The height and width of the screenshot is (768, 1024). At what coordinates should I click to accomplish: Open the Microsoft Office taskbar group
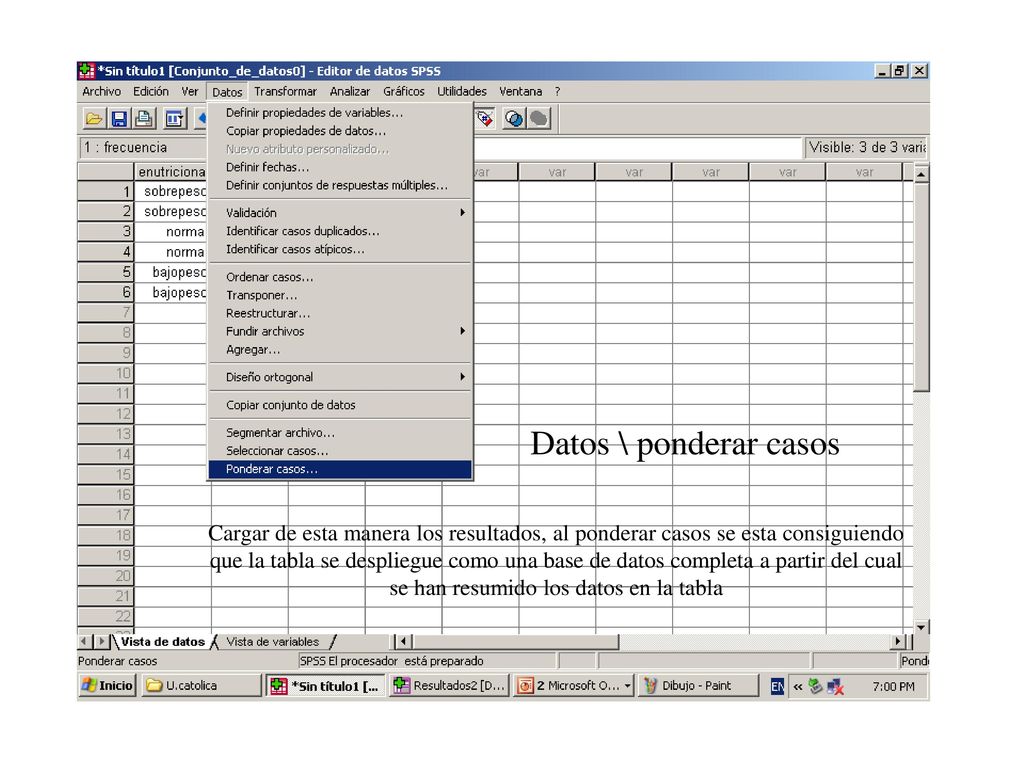click(x=574, y=686)
